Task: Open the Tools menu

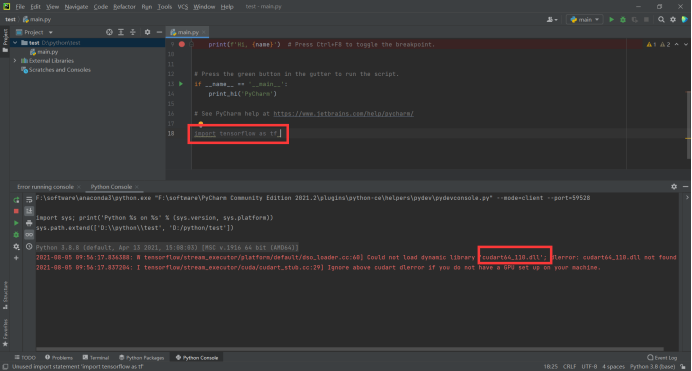Action: coord(165,7)
